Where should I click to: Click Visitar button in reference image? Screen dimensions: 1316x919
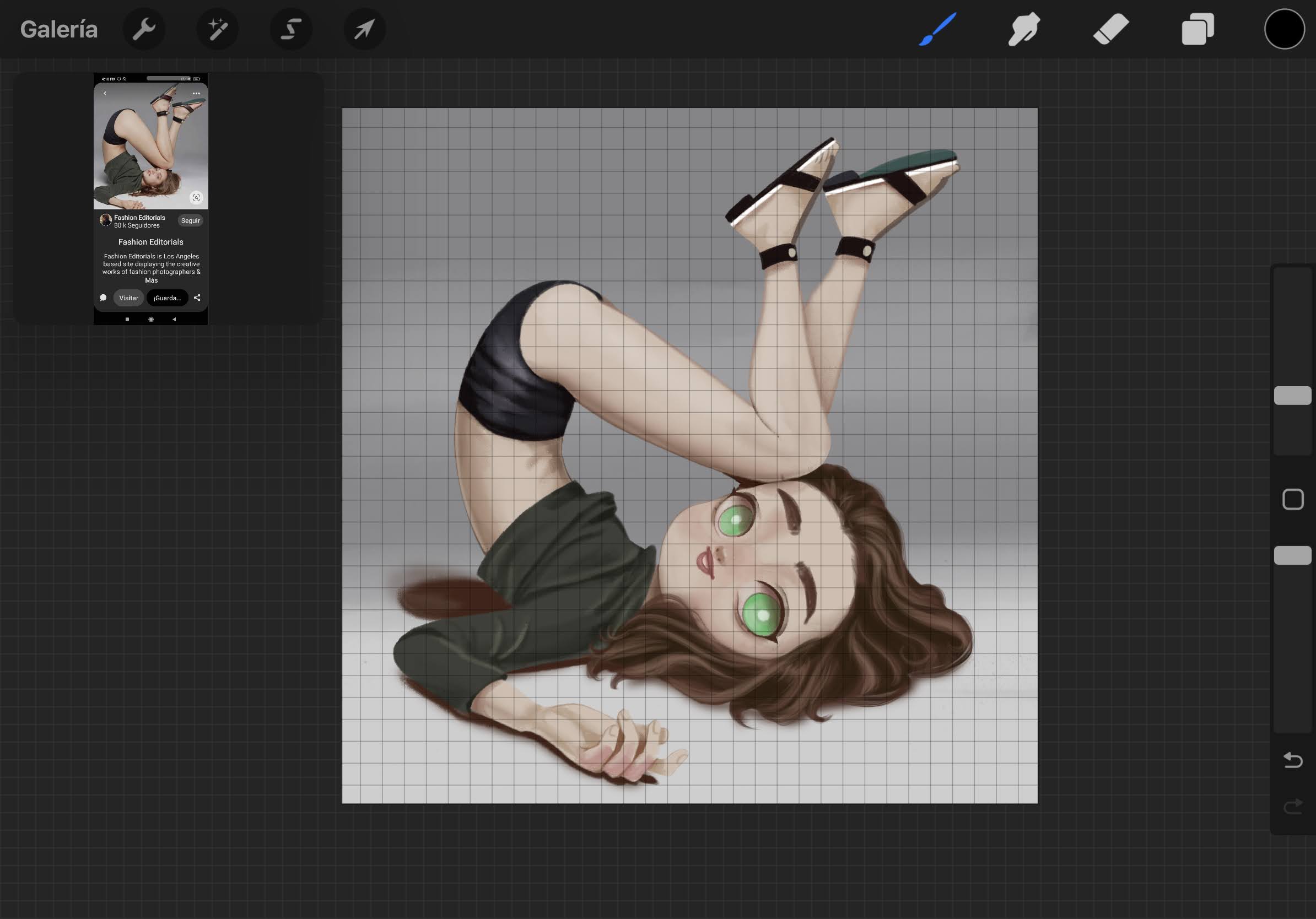pos(128,298)
